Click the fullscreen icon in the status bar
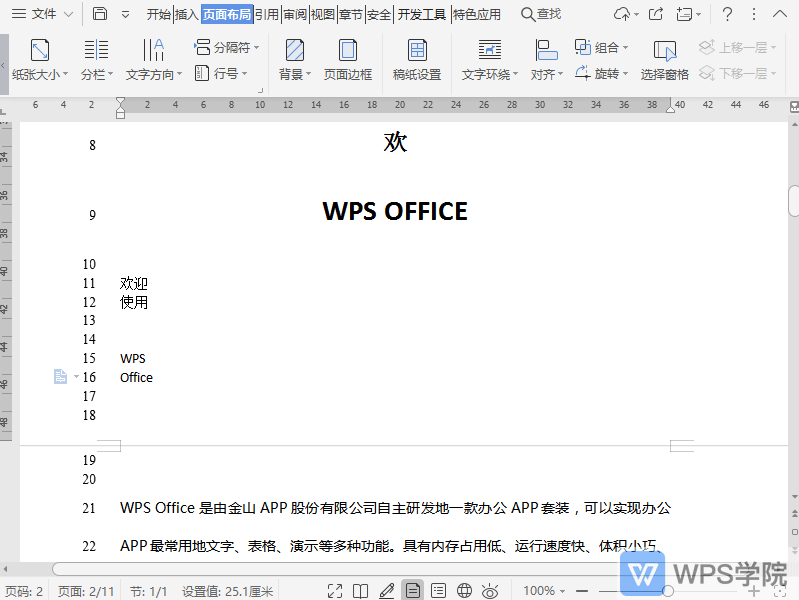Viewport: 799px width, 600px height. [x=335, y=591]
